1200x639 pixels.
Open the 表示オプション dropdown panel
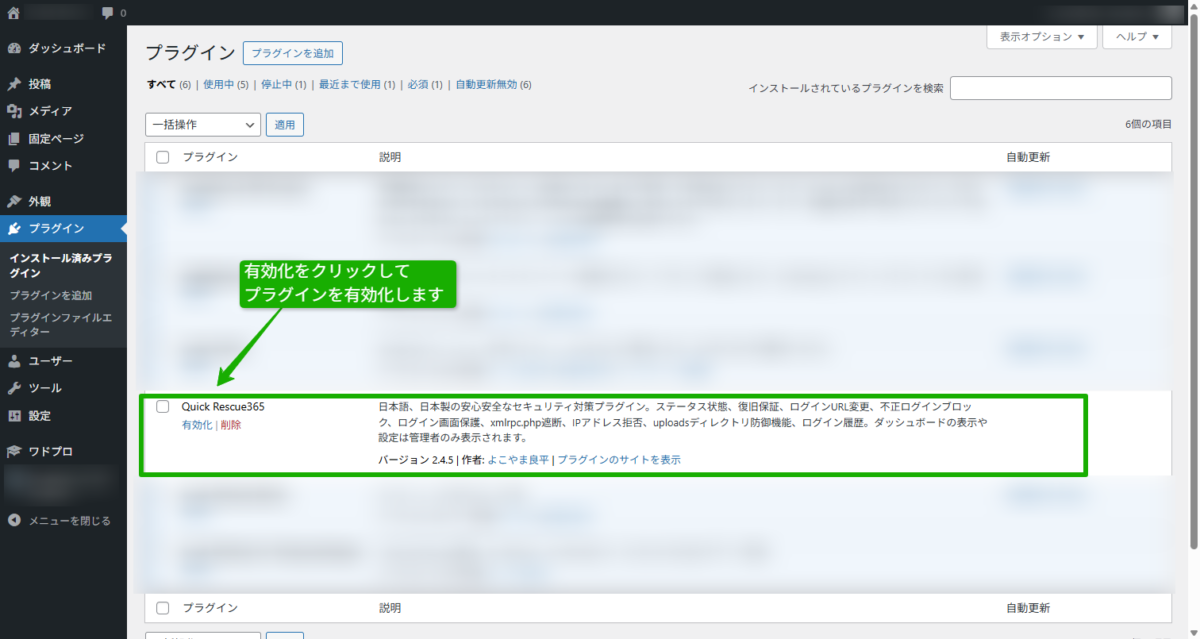click(x=1041, y=35)
